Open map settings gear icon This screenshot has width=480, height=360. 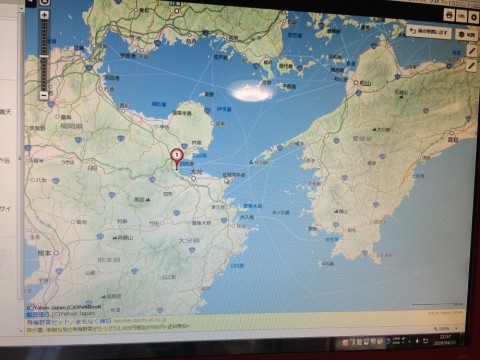(x=473, y=17)
